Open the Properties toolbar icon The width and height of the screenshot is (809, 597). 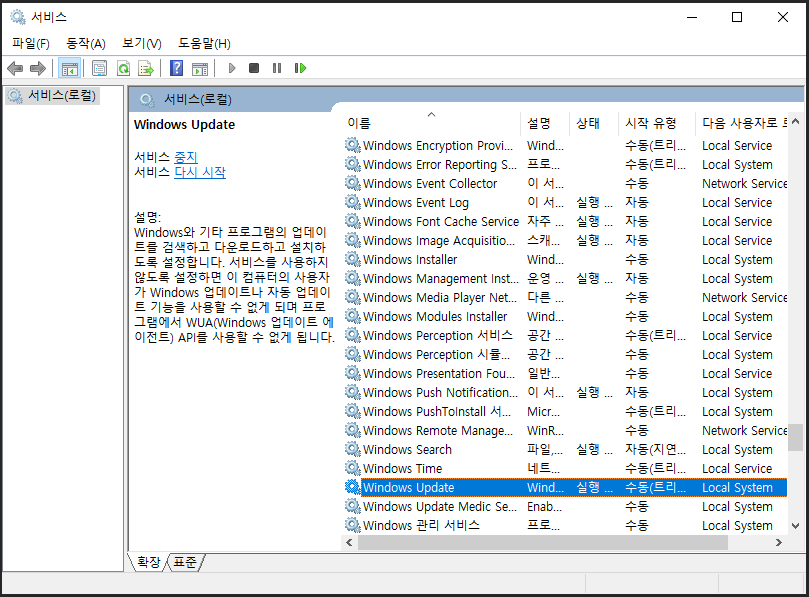100,68
